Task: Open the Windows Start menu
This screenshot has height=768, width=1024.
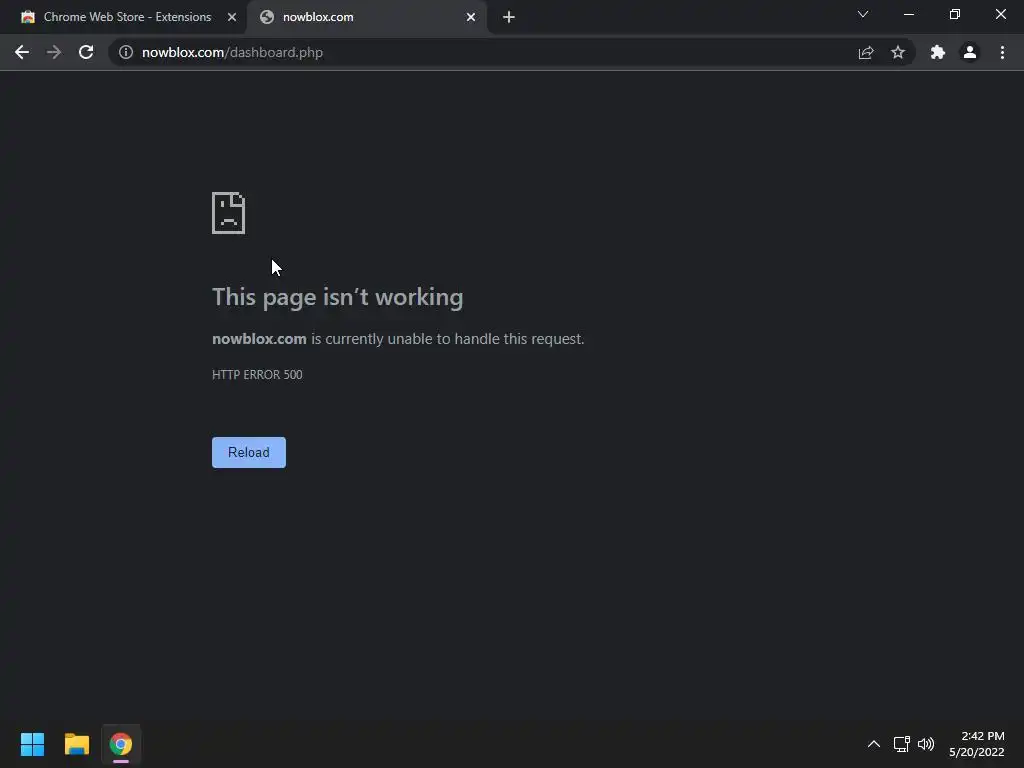Action: pyautogui.click(x=32, y=744)
